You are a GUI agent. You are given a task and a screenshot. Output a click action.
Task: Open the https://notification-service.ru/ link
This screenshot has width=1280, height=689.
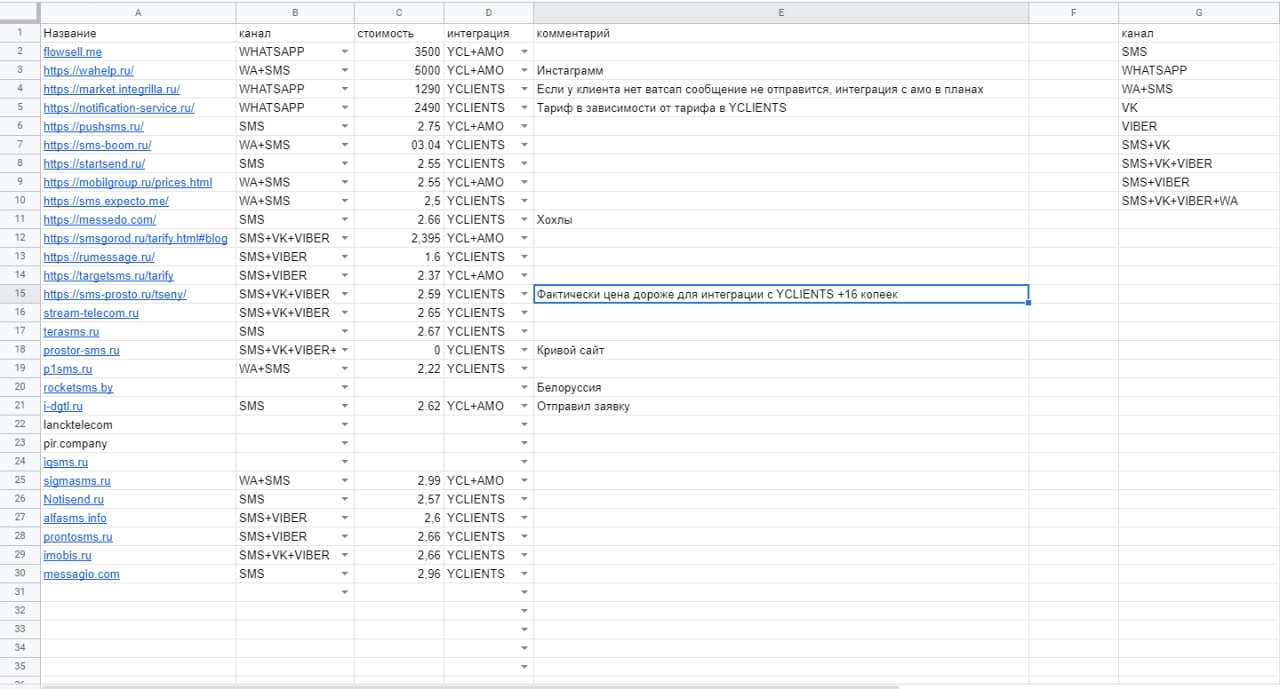pyautogui.click(x=118, y=108)
